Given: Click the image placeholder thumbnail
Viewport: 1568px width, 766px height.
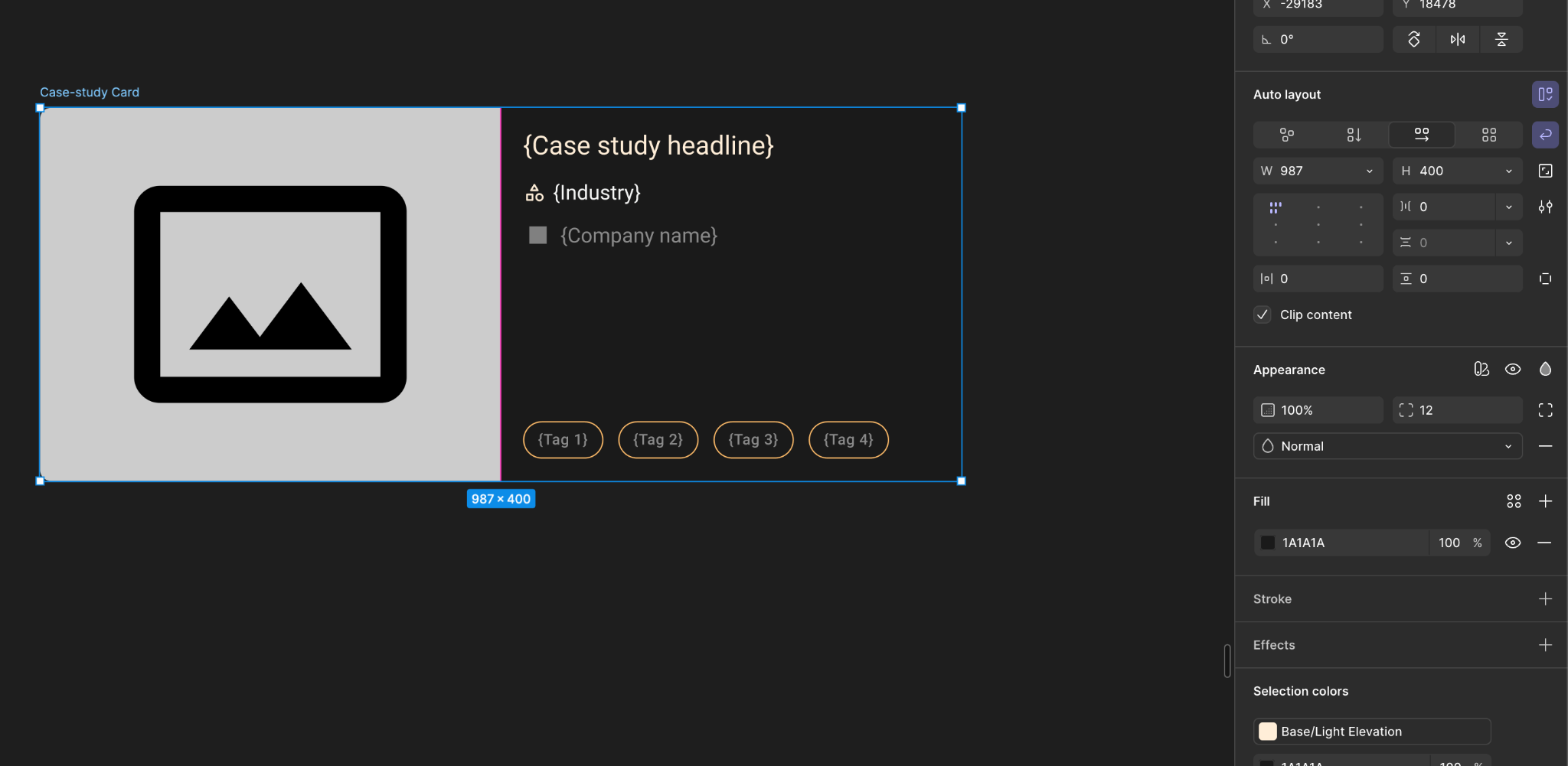Looking at the screenshot, I should [x=270, y=294].
